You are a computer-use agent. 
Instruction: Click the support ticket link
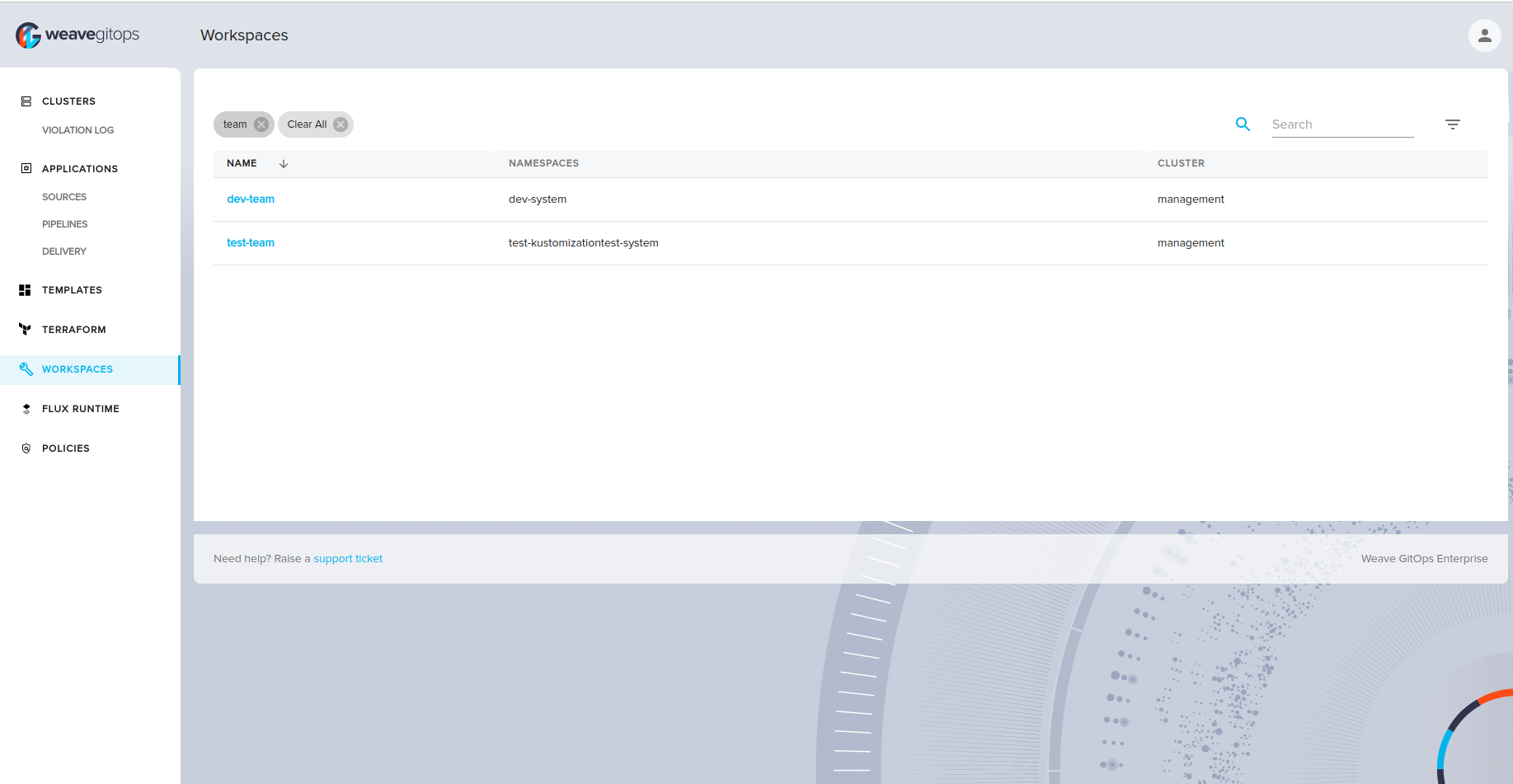[348, 559]
